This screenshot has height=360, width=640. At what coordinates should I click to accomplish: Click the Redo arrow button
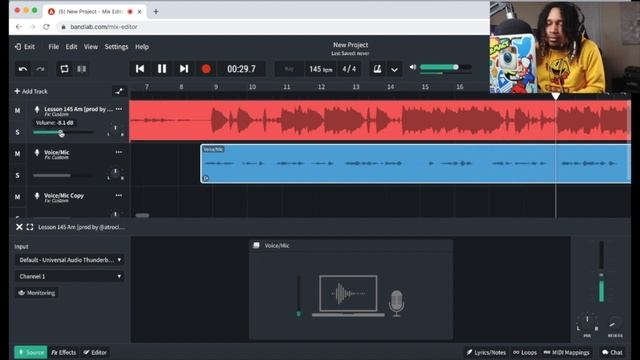point(40,69)
